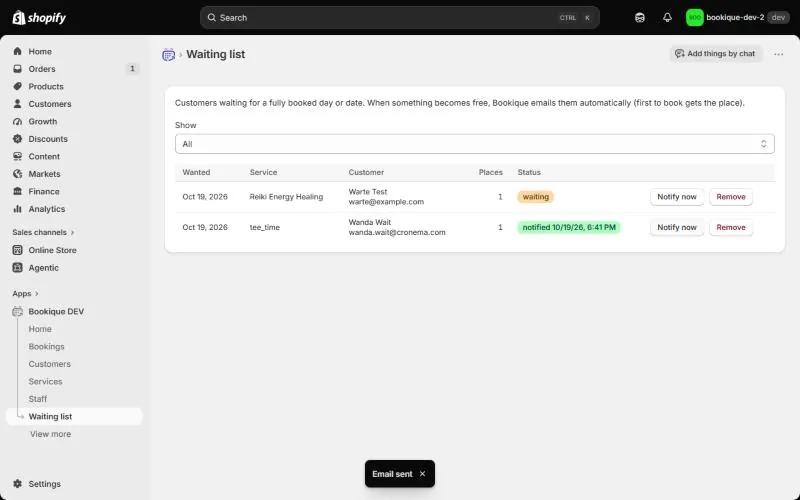Click tee_time service cell
Image resolution: width=800 pixels, height=500 pixels.
pos(265,228)
